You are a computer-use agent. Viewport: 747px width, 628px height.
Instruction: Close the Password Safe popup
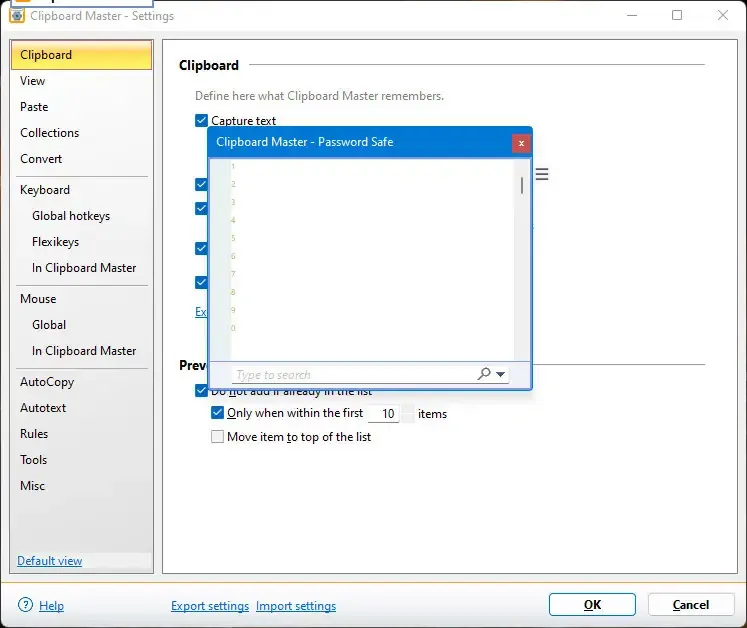521,143
